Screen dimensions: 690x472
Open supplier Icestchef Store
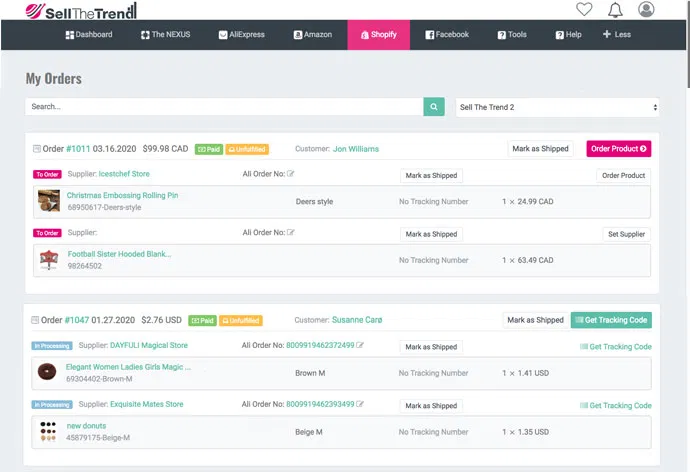[x=124, y=174]
